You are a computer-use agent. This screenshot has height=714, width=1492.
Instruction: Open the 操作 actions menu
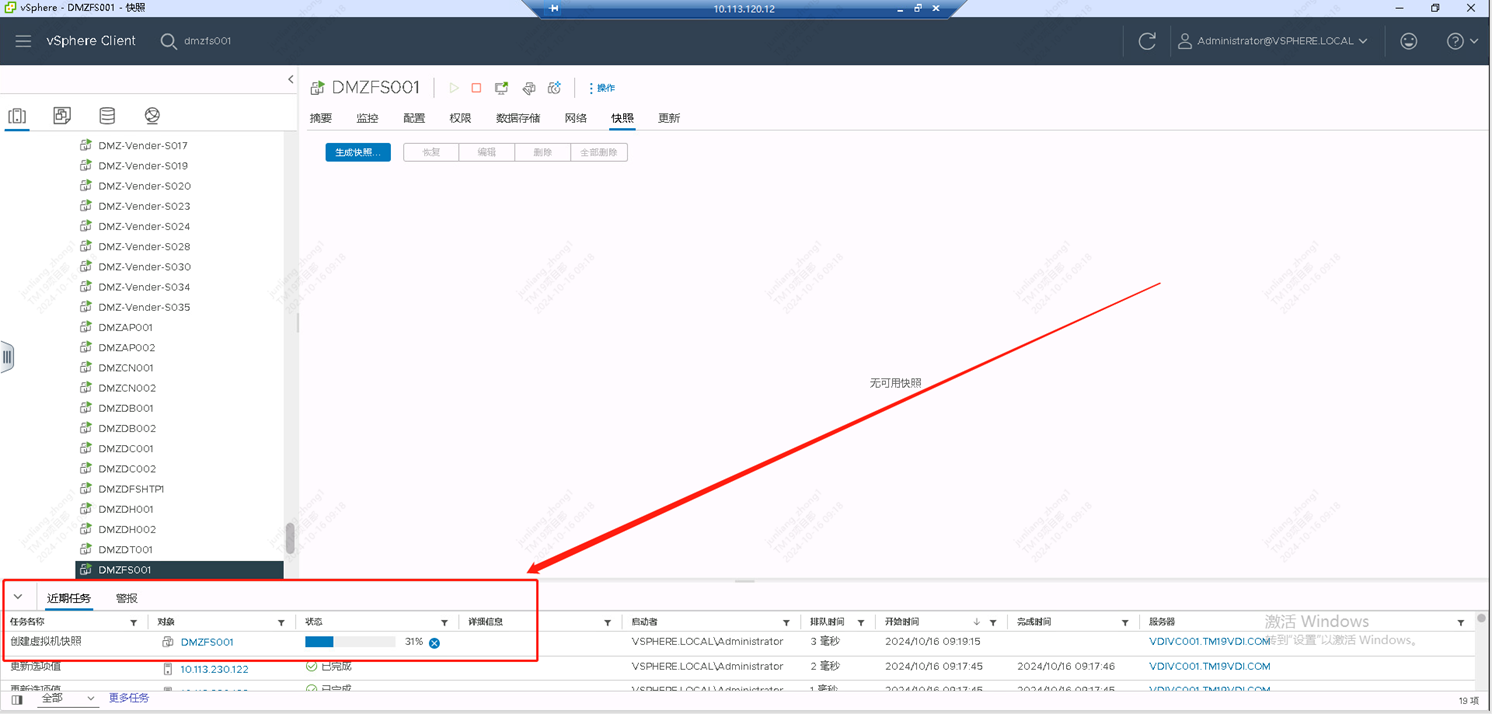pos(602,88)
